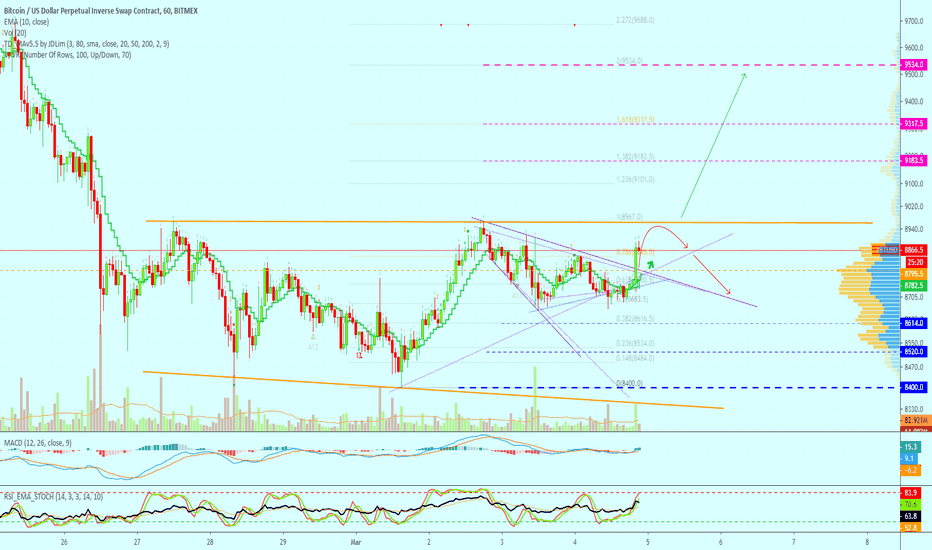Click the blue 8400.0 price label
The height and width of the screenshot is (550, 932).
(x=914, y=387)
